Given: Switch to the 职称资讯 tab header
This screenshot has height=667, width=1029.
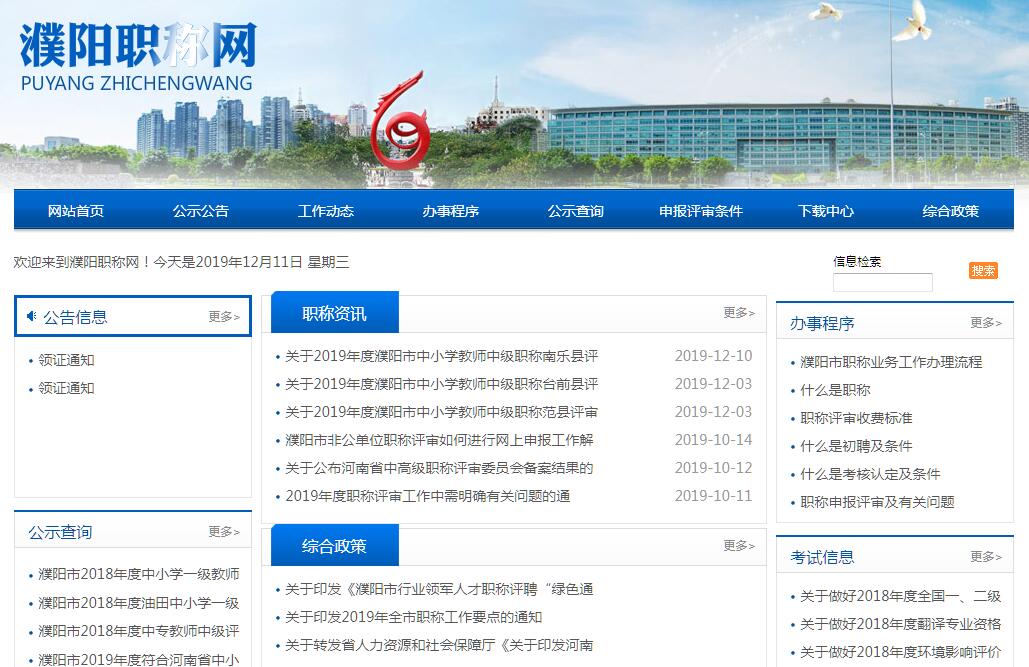Looking at the screenshot, I should click(334, 313).
